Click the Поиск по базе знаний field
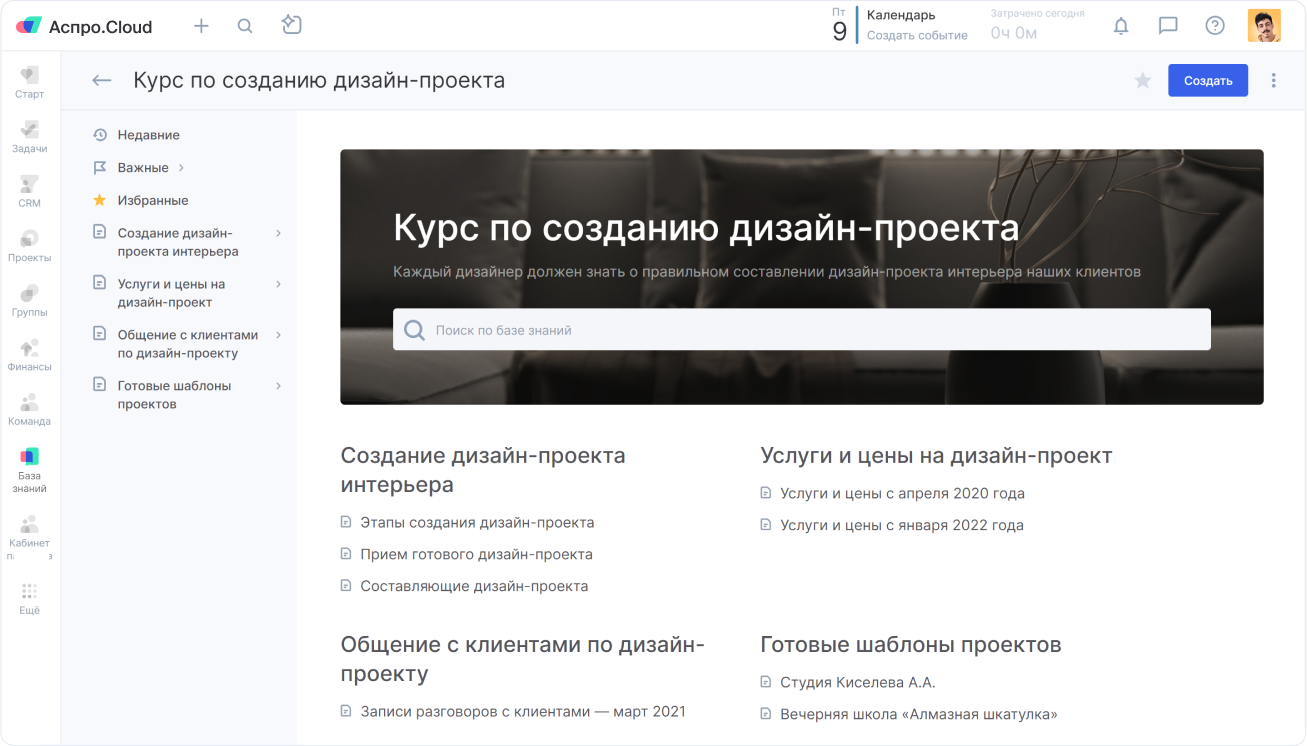The width and height of the screenshot is (1308, 746). [x=801, y=330]
